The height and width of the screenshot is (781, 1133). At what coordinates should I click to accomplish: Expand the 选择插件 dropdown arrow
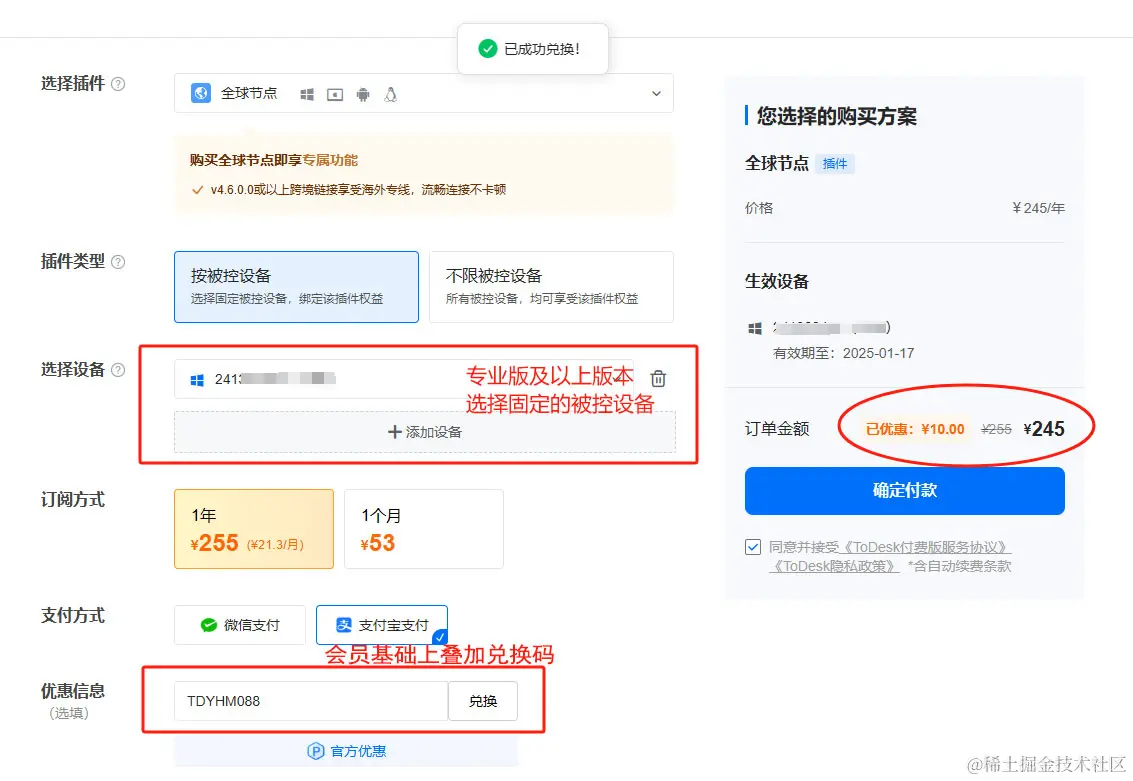(656, 93)
